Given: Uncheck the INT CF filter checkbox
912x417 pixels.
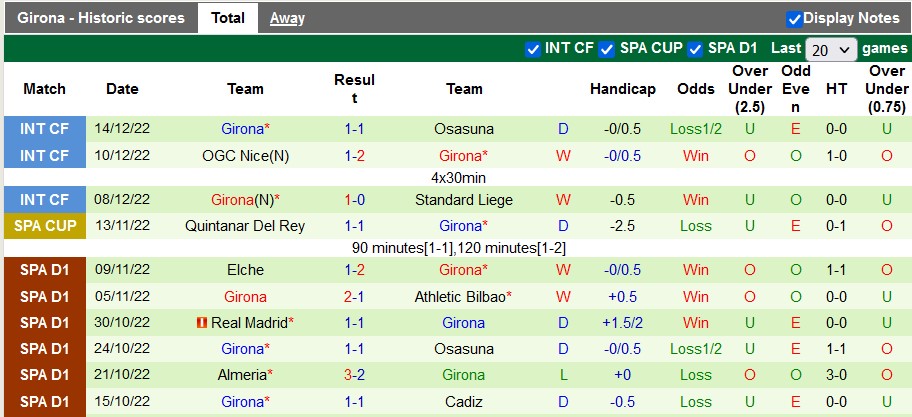Looking at the screenshot, I should (533, 48).
